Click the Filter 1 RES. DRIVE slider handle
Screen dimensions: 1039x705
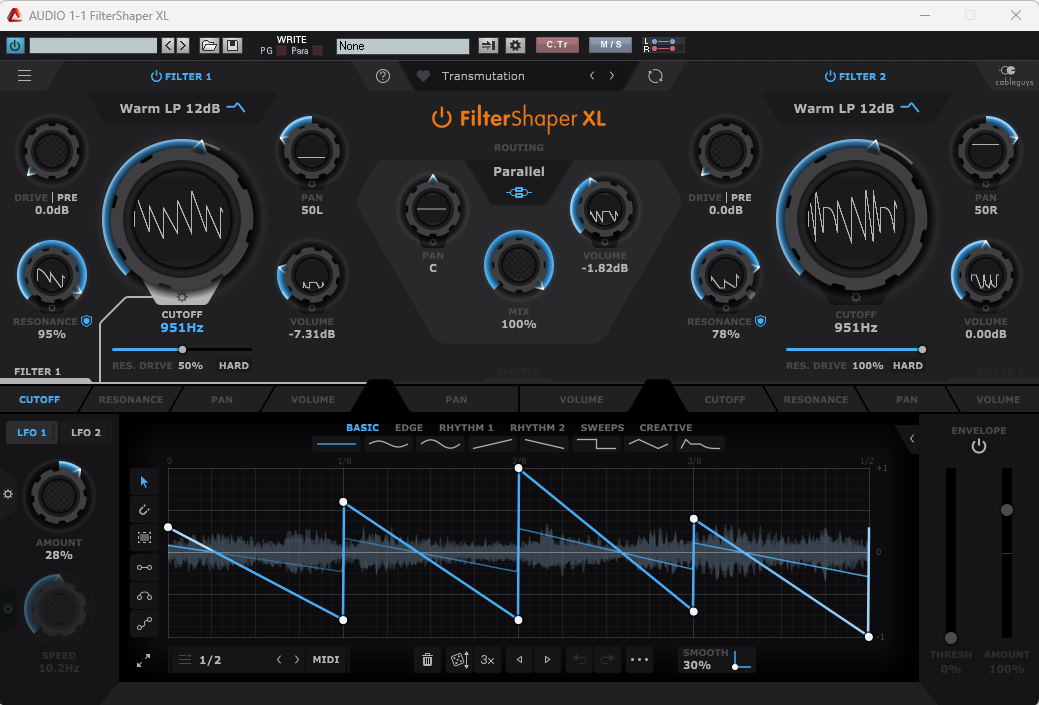[182, 349]
